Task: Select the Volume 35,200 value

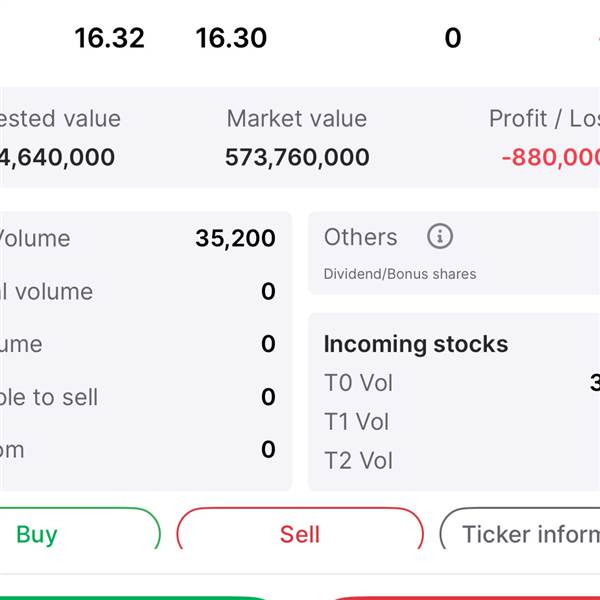Action: point(235,238)
